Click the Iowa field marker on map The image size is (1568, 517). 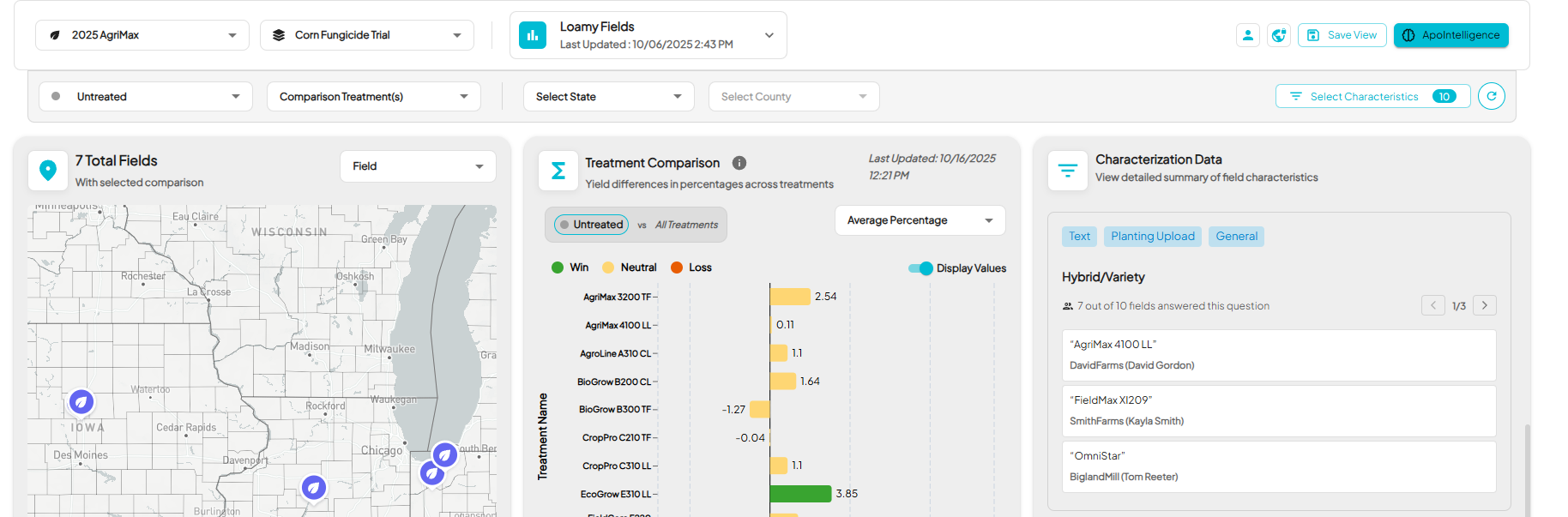click(x=81, y=401)
